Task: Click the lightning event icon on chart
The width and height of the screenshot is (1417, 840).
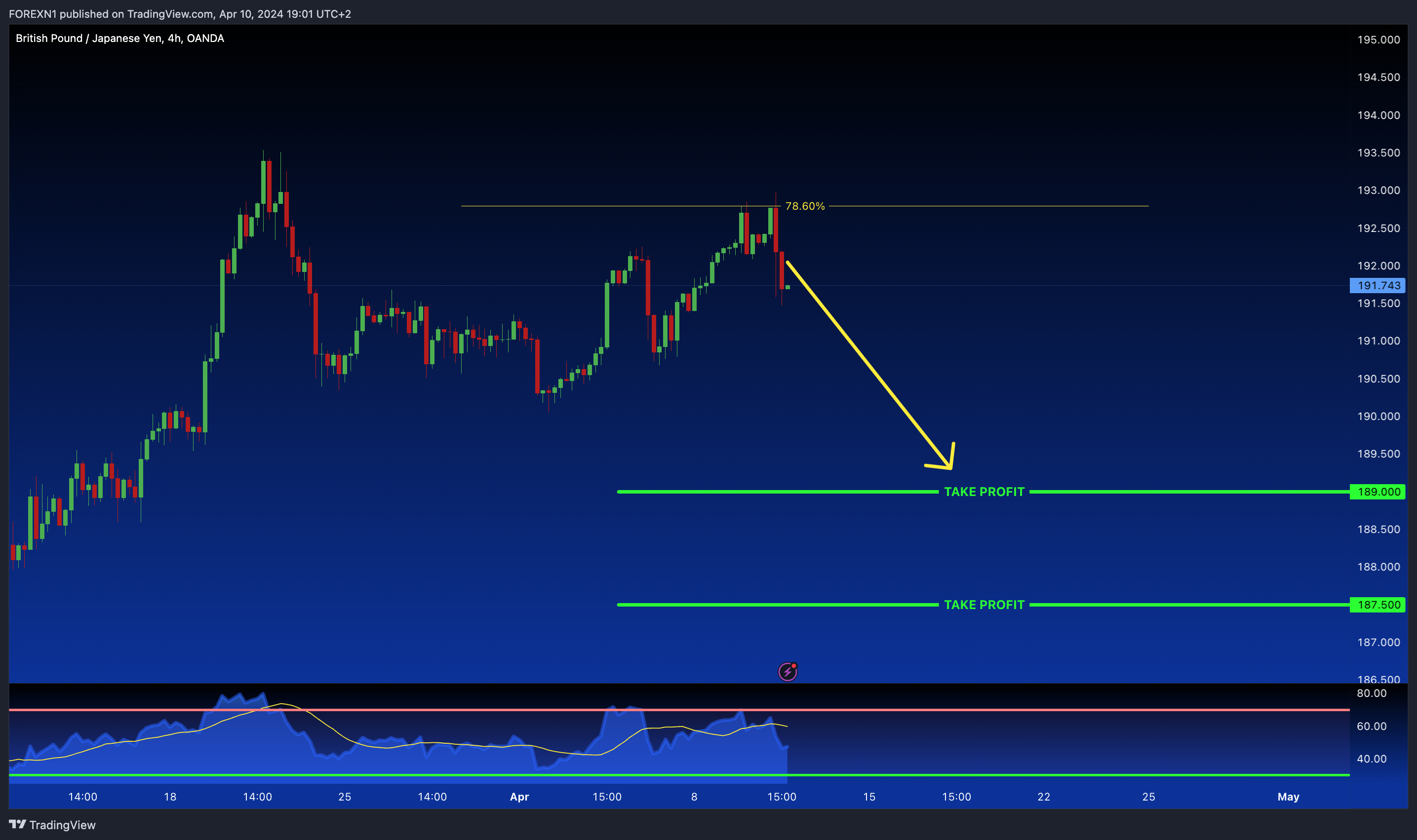Action: pyautogui.click(x=787, y=671)
